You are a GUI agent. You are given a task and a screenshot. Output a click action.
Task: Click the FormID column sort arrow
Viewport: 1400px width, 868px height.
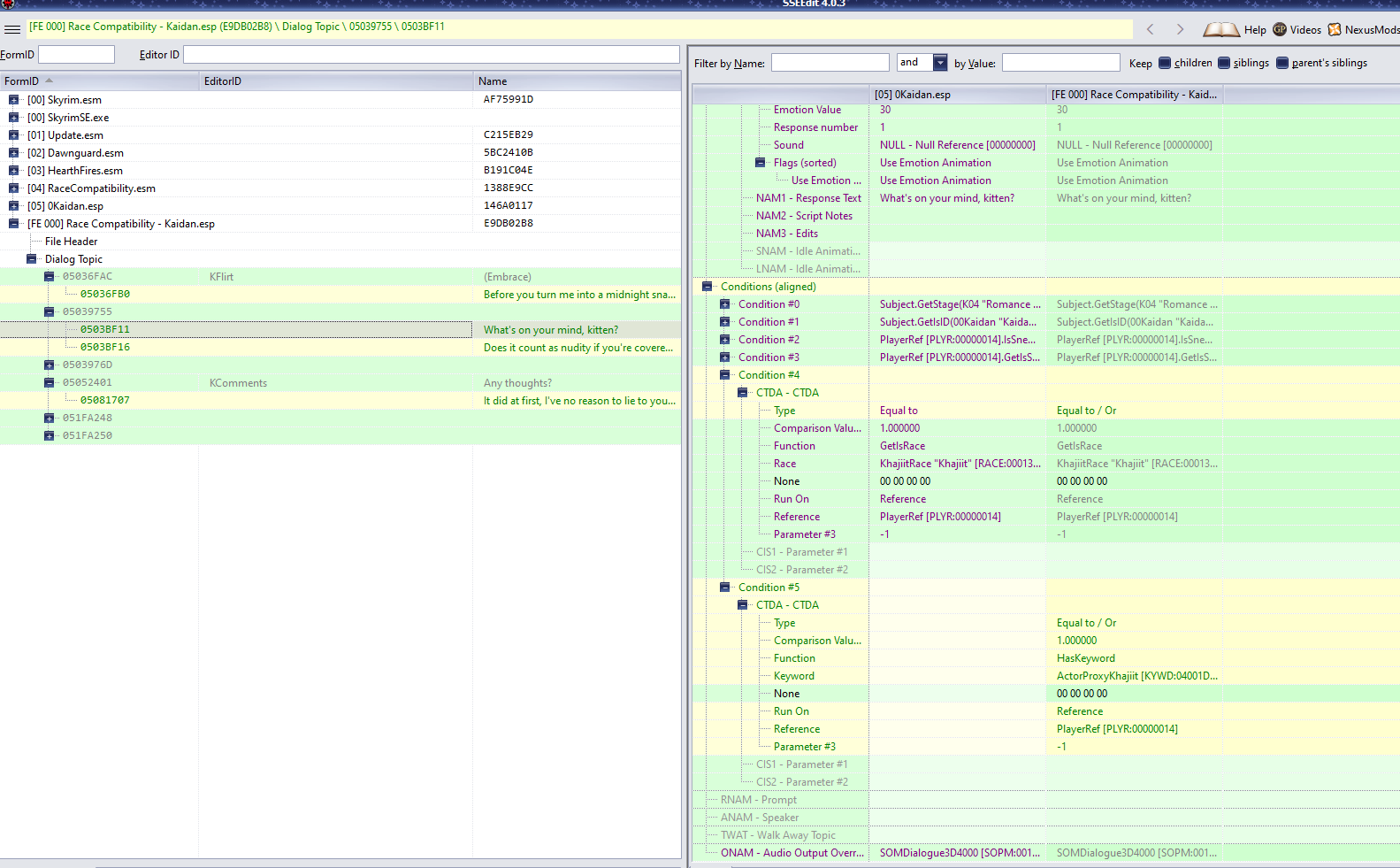[49, 81]
